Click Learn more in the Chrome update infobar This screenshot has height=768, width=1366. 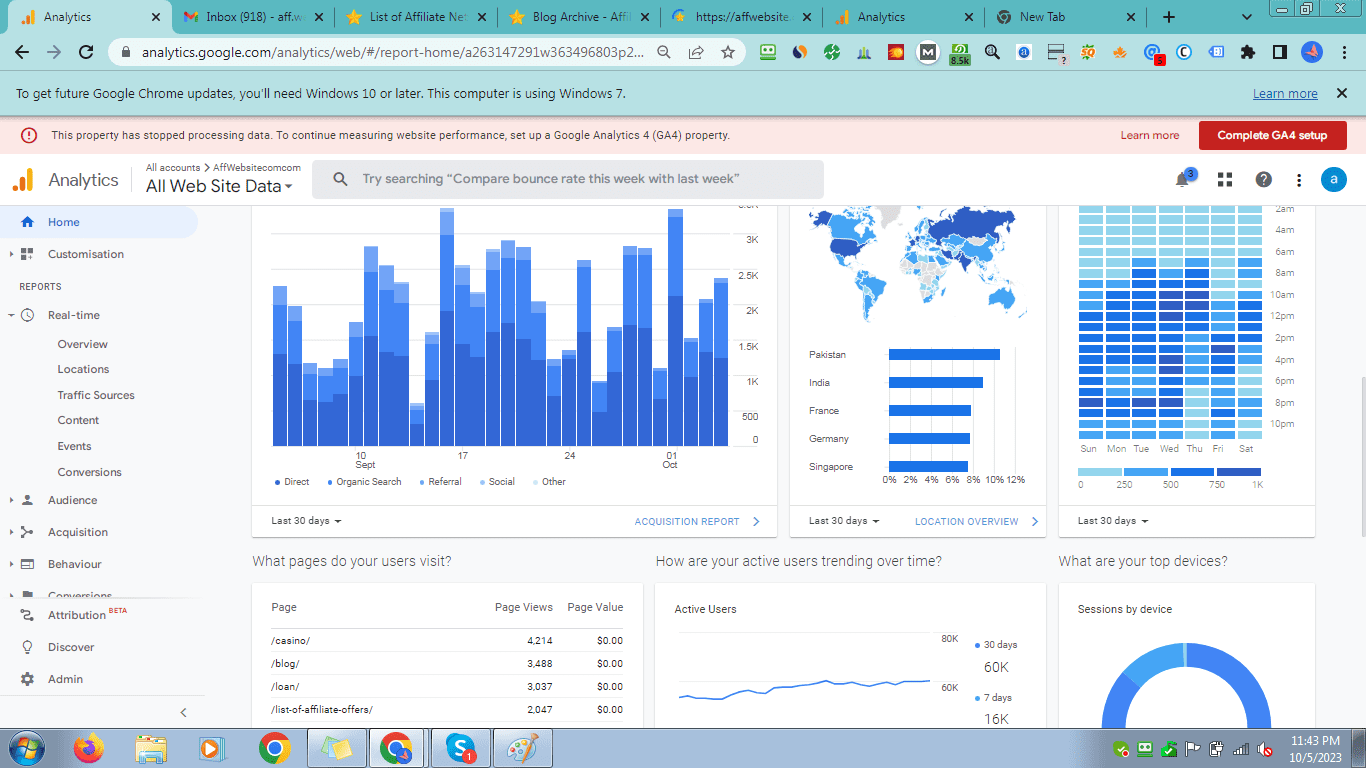(x=1285, y=93)
